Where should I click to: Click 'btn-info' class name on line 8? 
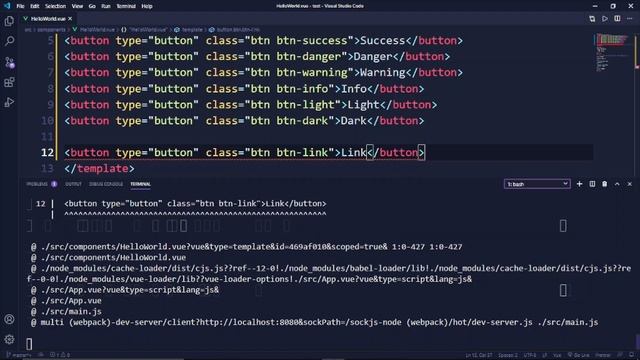tap(302, 89)
